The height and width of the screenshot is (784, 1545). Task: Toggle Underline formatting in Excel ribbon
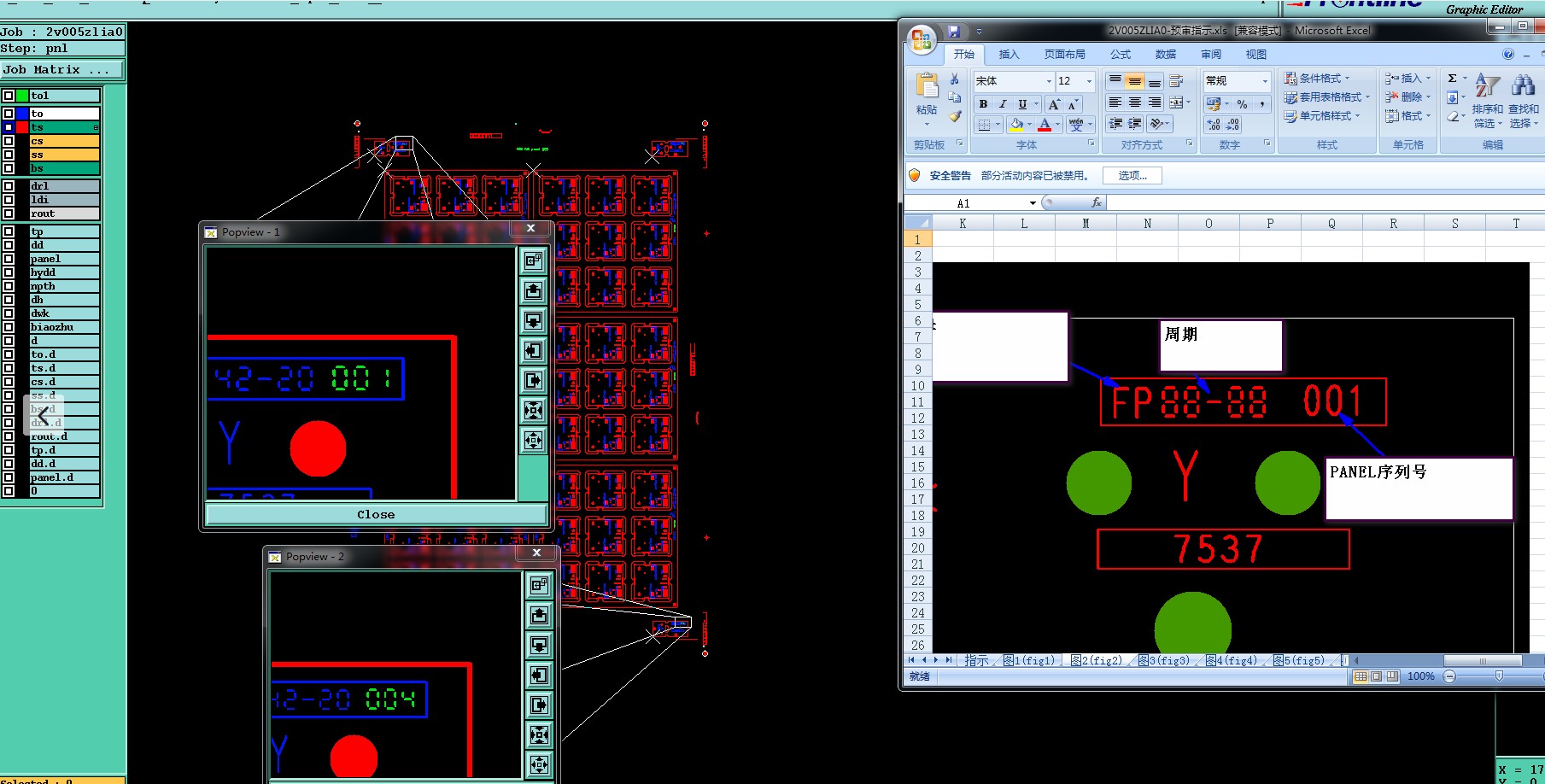point(1022,104)
